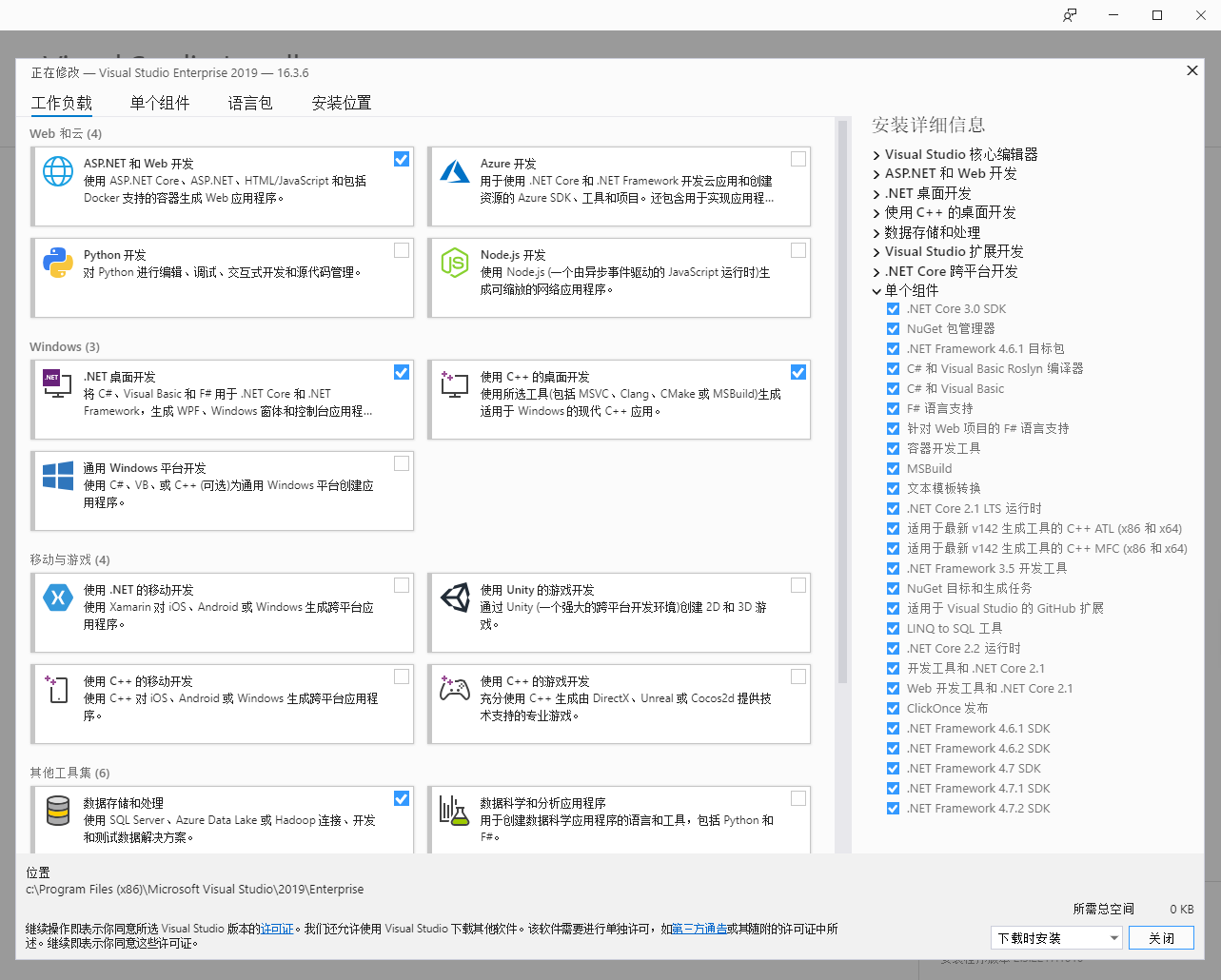Expand ASP.NET 和 Web 开发 details node
The image size is (1221, 980).
coord(876,174)
